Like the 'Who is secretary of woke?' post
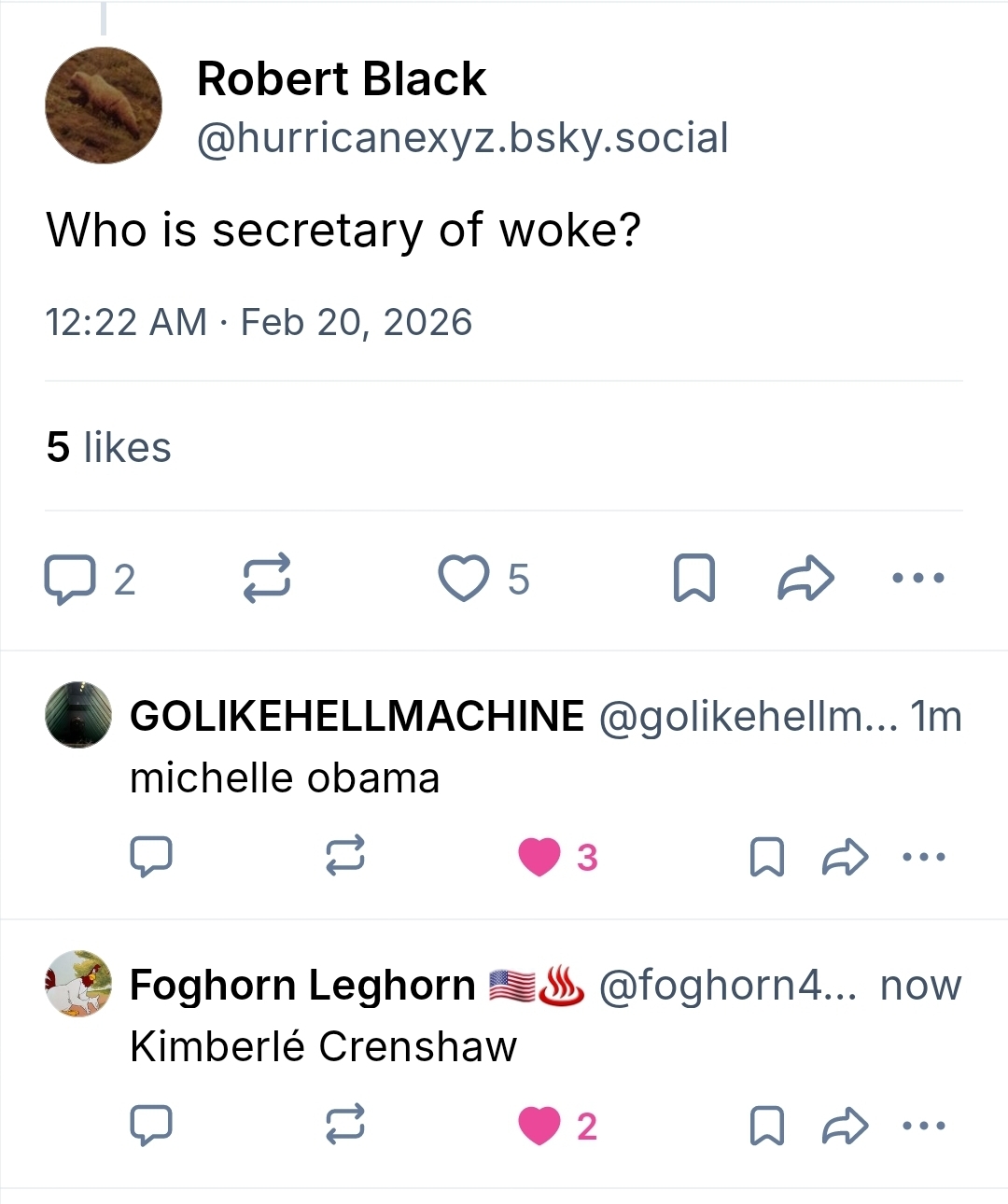Viewport: 1008px width, 1204px height. [464, 579]
